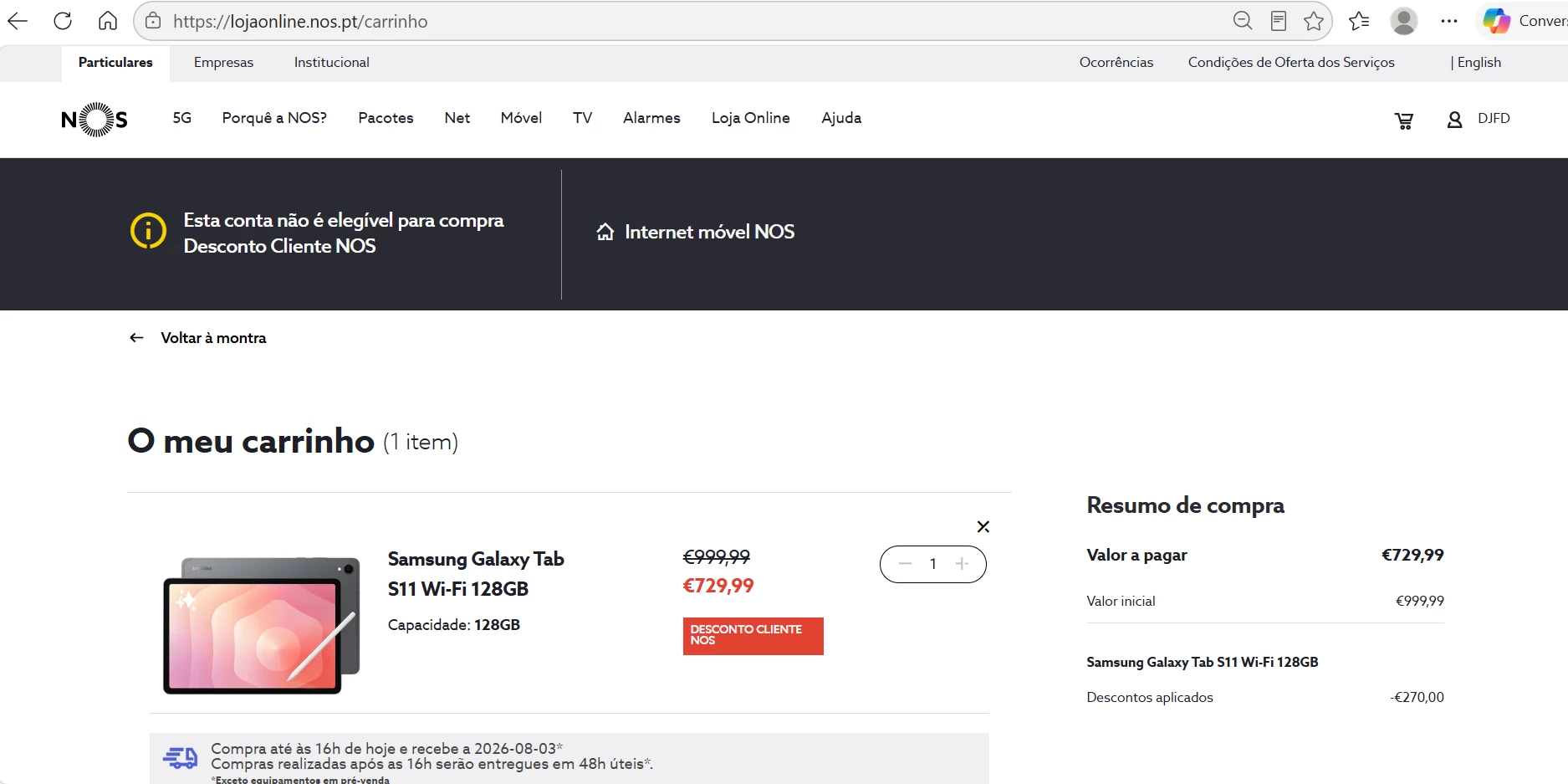Open Samsung Galaxy Tab S11 product title

click(476, 574)
